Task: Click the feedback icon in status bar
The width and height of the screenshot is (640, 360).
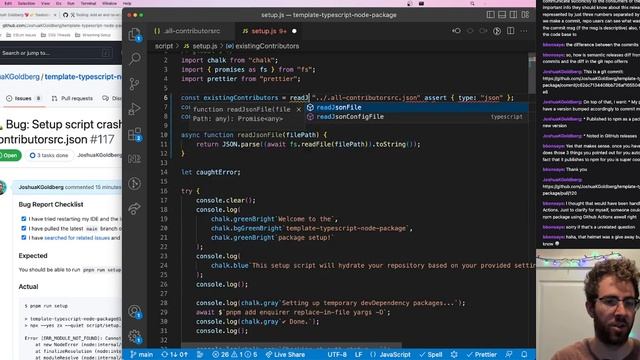Action: pos(509,354)
